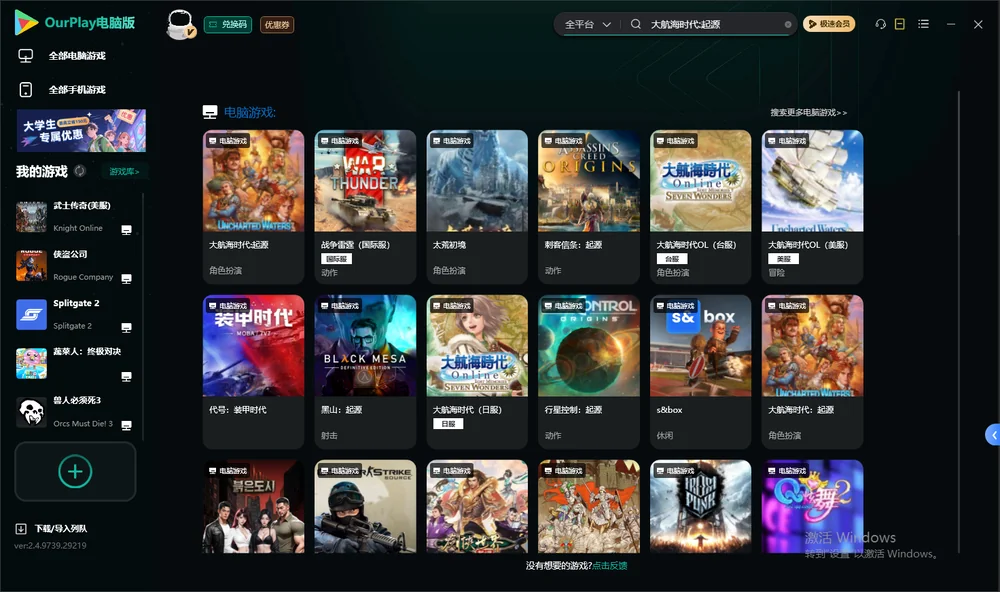Open the 太荒初境 game card
The width and height of the screenshot is (1000, 592).
point(477,207)
